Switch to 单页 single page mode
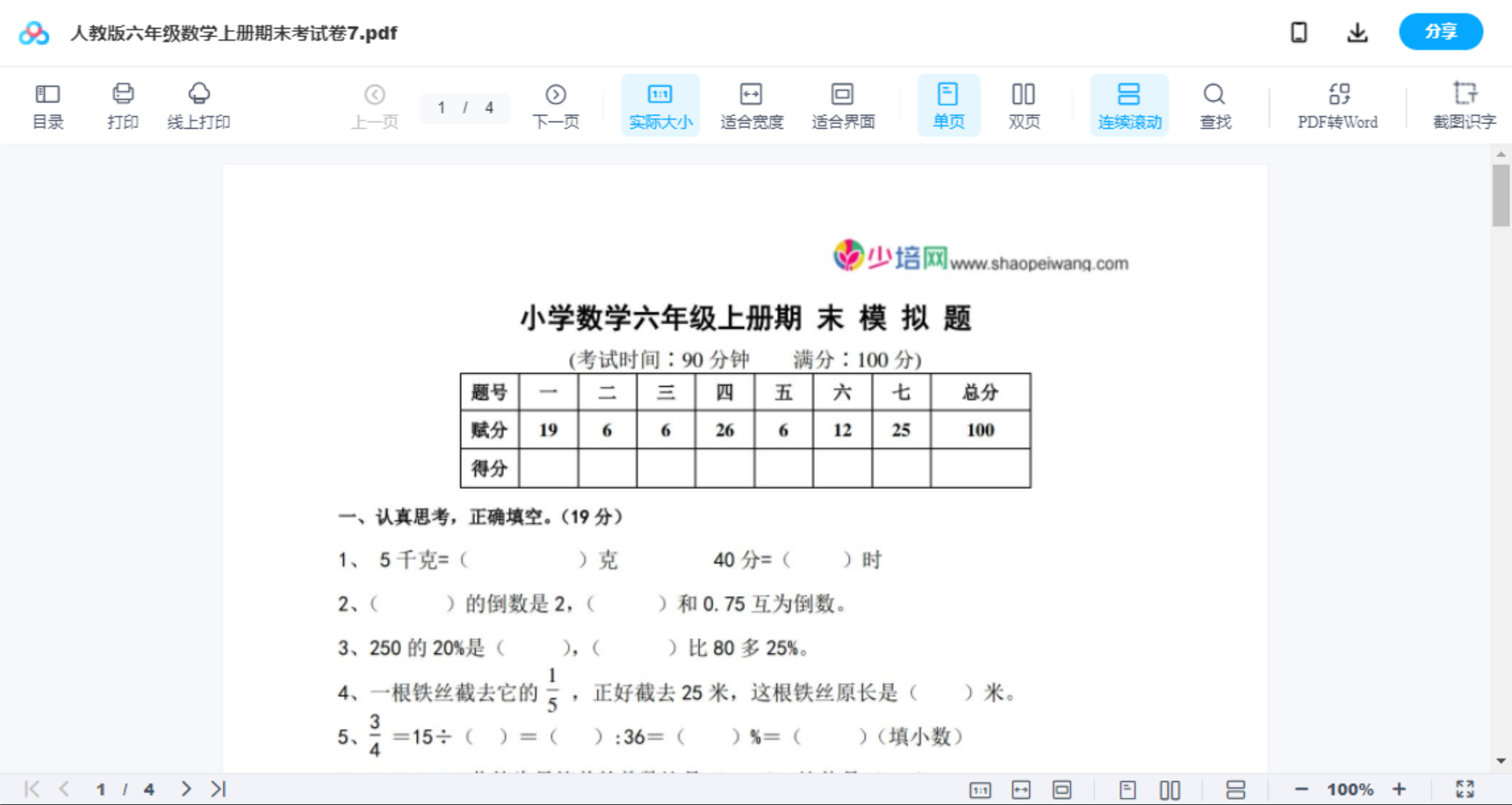 click(x=947, y=104)
